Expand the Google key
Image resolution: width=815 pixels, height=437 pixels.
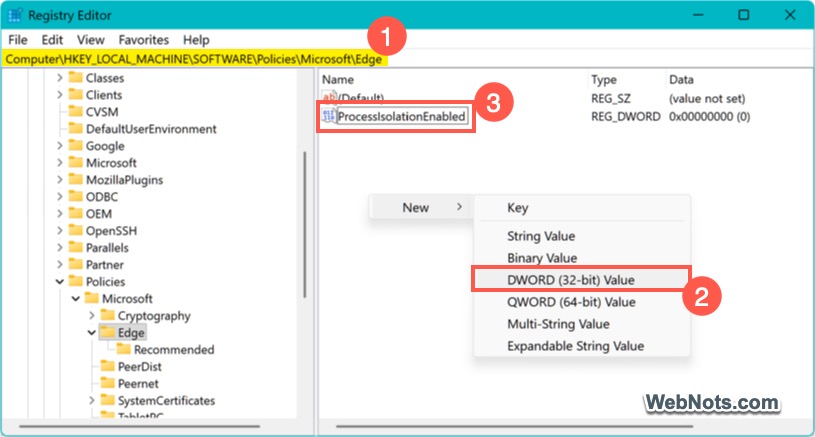pyautogui.click(x=60, y=146)
